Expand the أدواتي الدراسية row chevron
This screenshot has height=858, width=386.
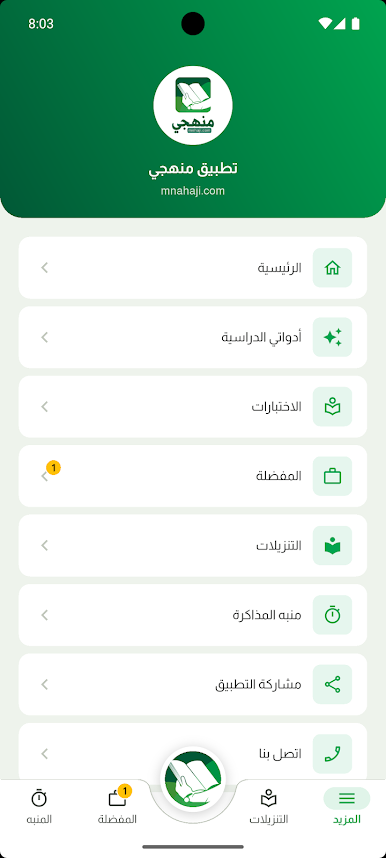pos(45,337)
